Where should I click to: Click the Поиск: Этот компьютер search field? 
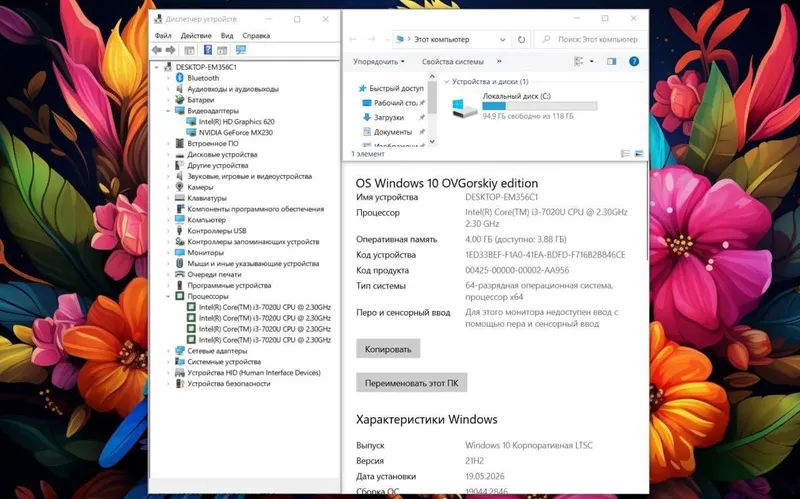(x=590, y=39)
